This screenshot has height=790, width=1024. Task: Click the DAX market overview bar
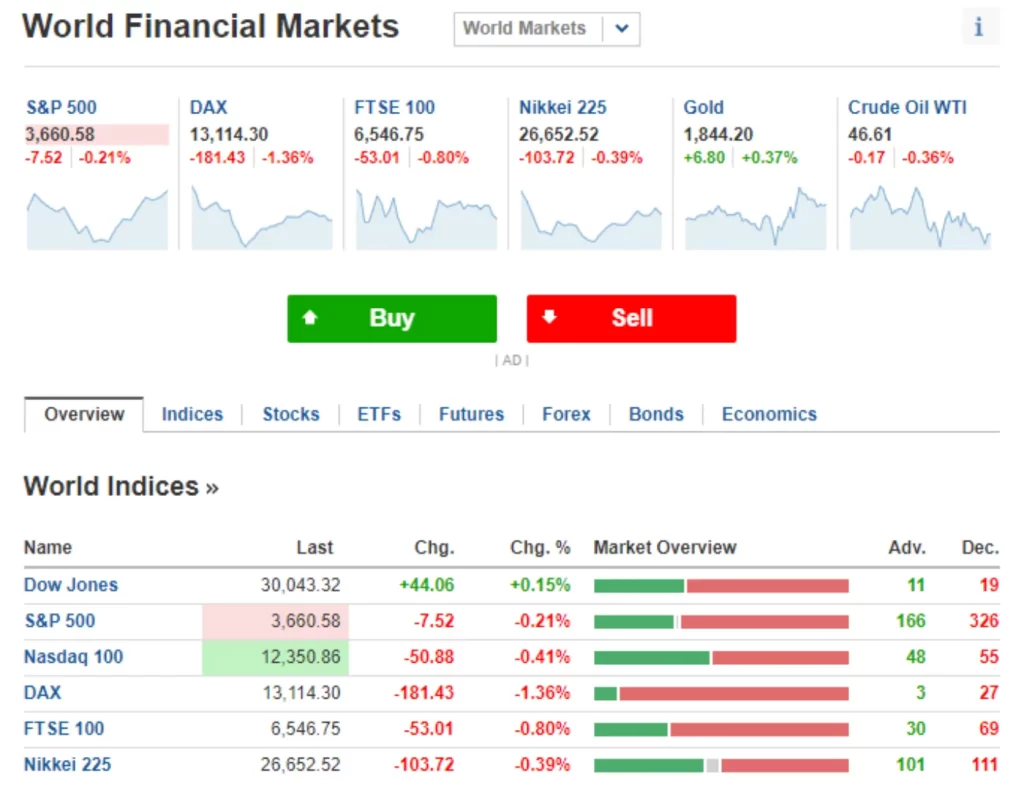(x=721, y=693)
